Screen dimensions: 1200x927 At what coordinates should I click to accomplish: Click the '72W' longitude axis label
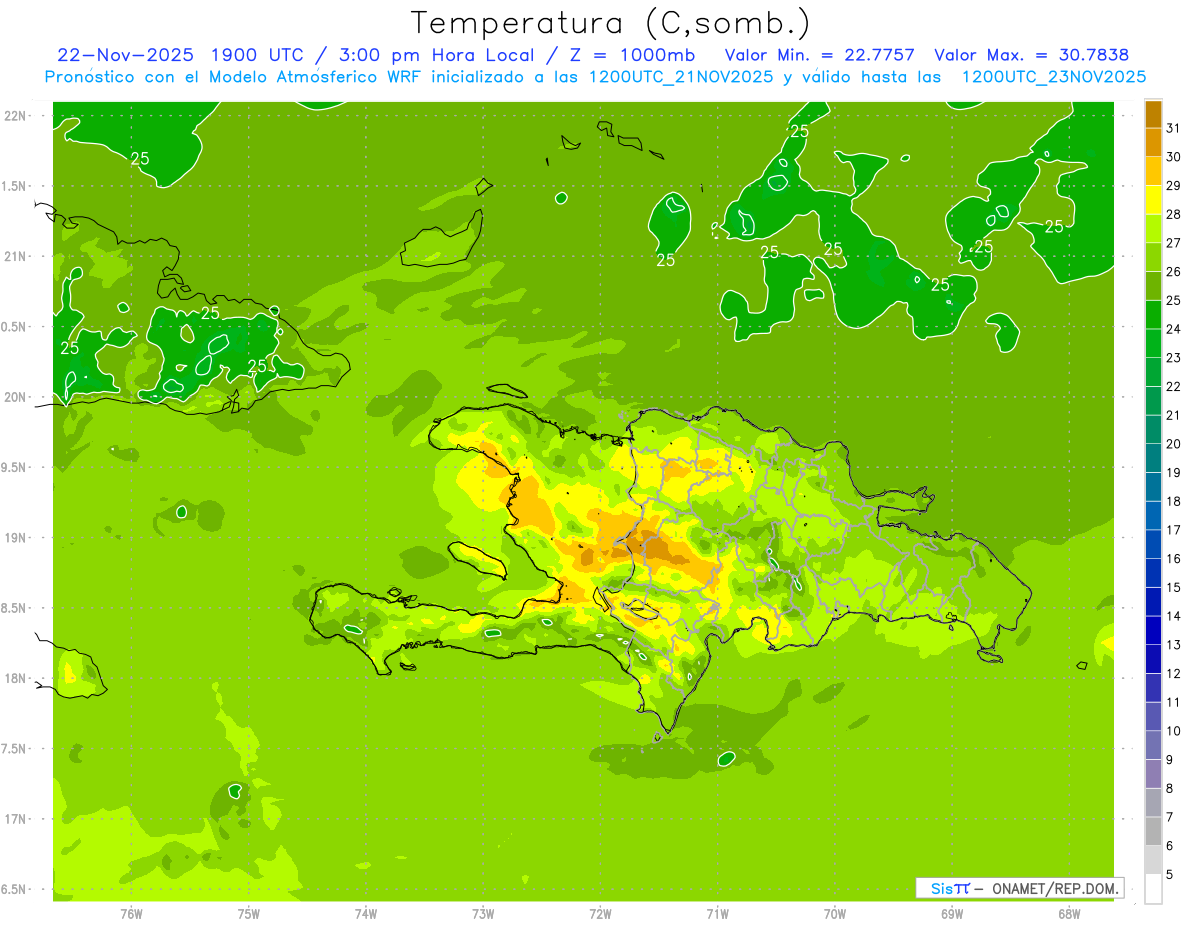pyautogui.click(x=600, y=914)
